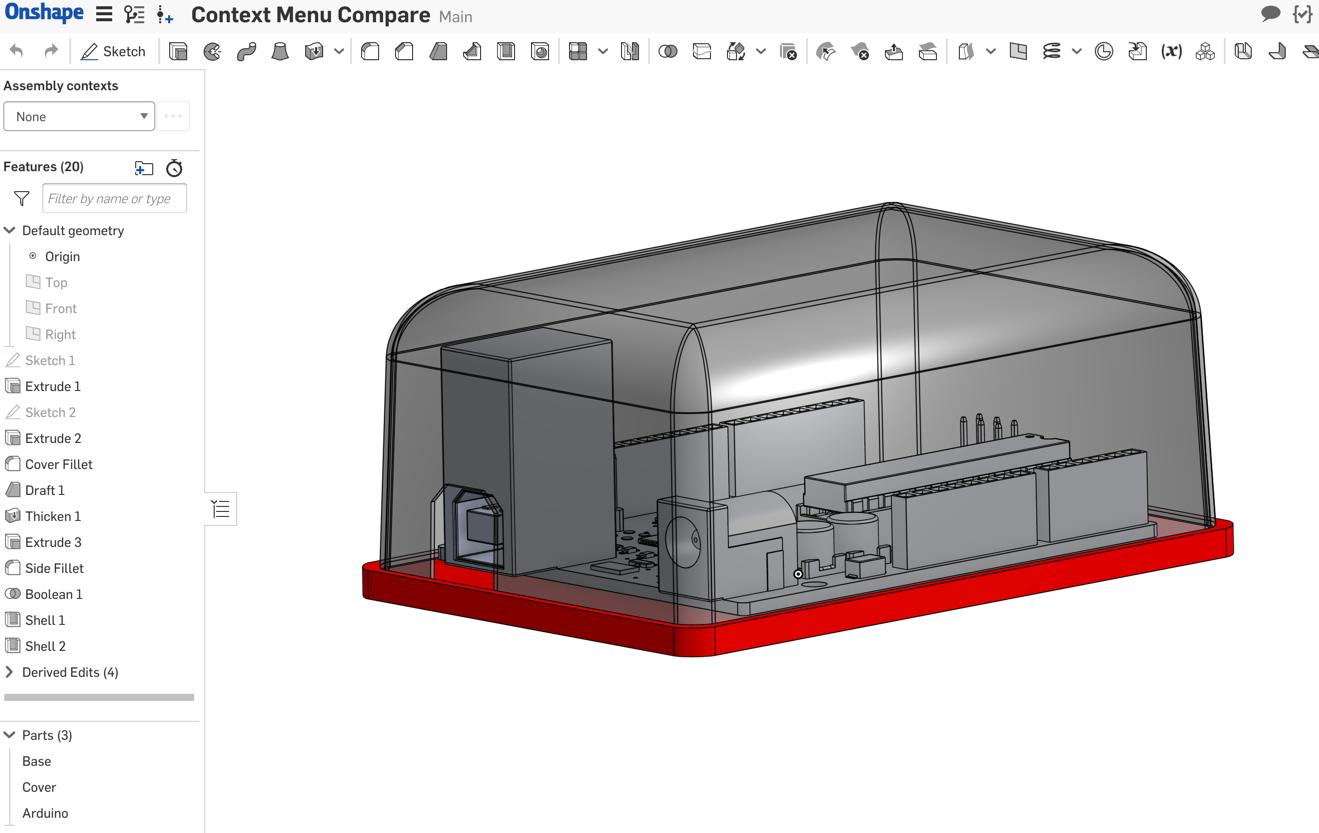Open the Boolean tool
The width and height of the screenshot is (1319, 833).
tap(668, 51)
